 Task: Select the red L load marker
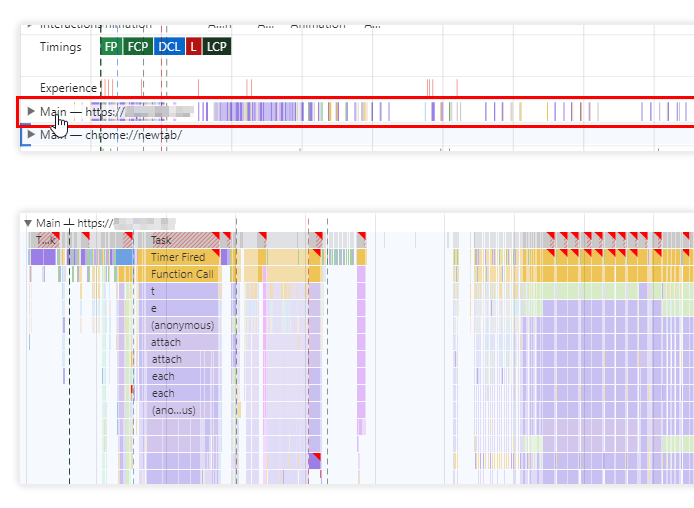click(193, 46)
